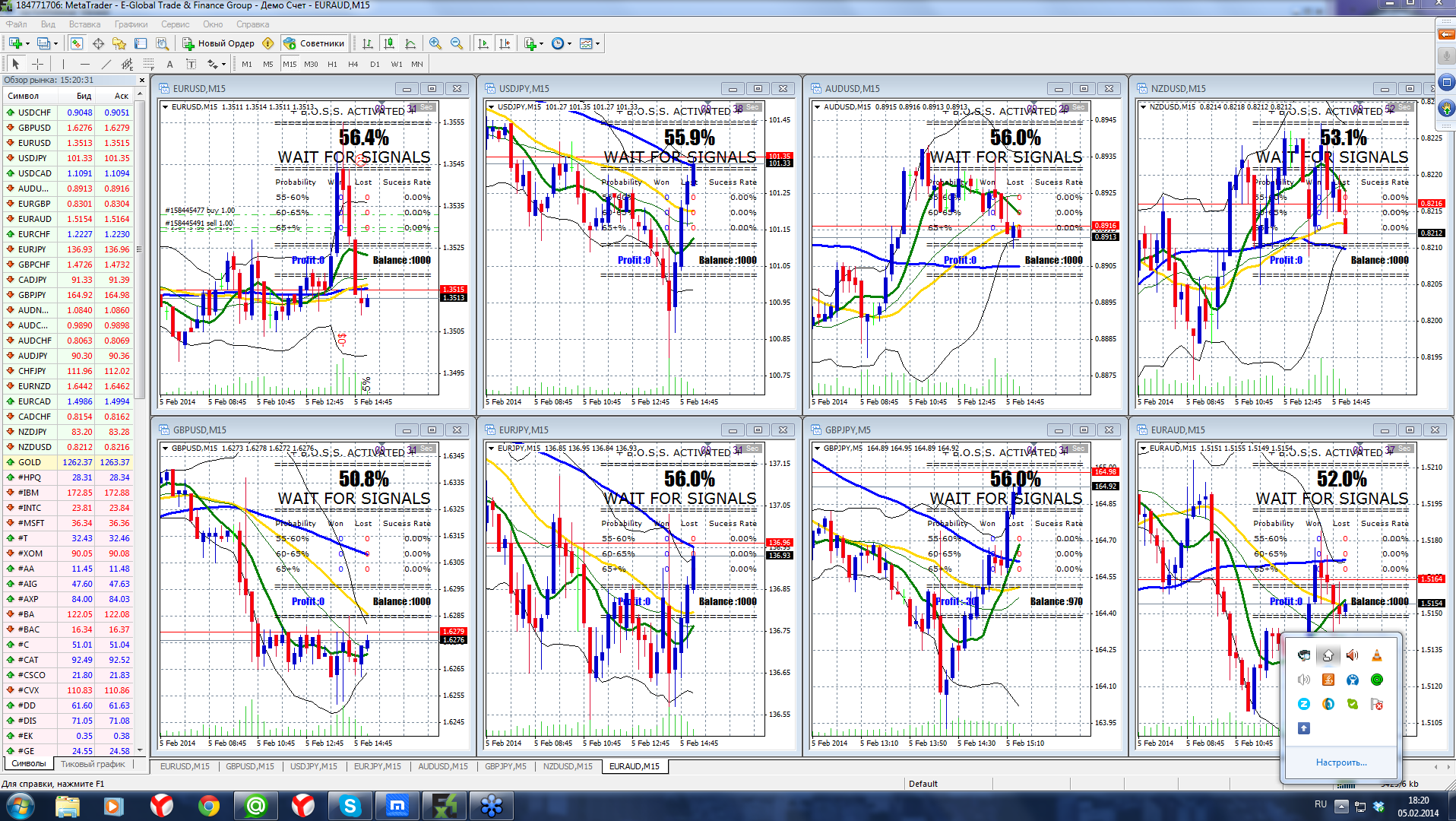Zoom out of the chart
Image resolution: width=1456 pixels, height=821 pixels.
point(456,43)
